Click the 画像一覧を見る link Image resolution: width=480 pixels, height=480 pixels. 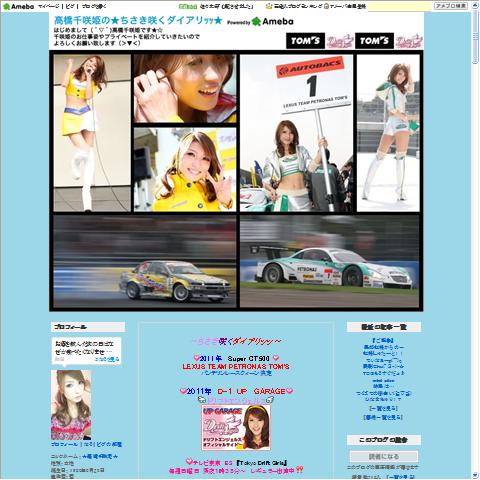coord(383,417)
